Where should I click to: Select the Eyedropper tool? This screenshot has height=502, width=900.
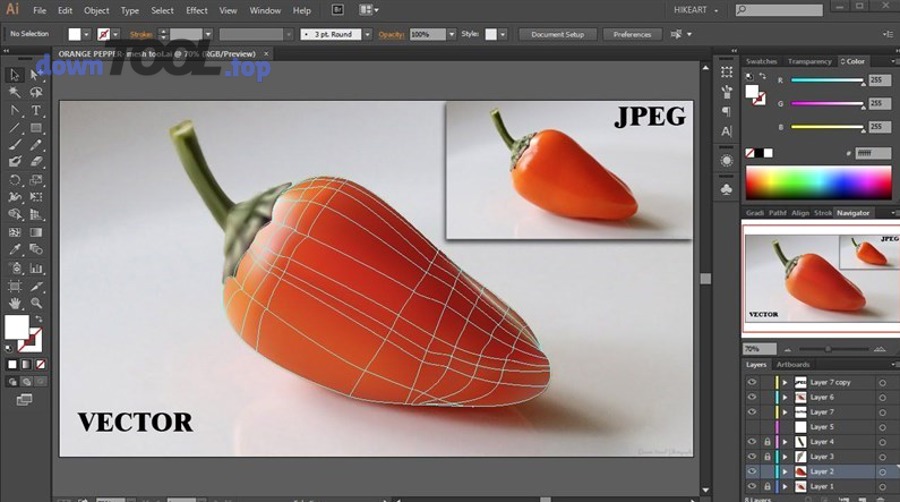(14, 250)
